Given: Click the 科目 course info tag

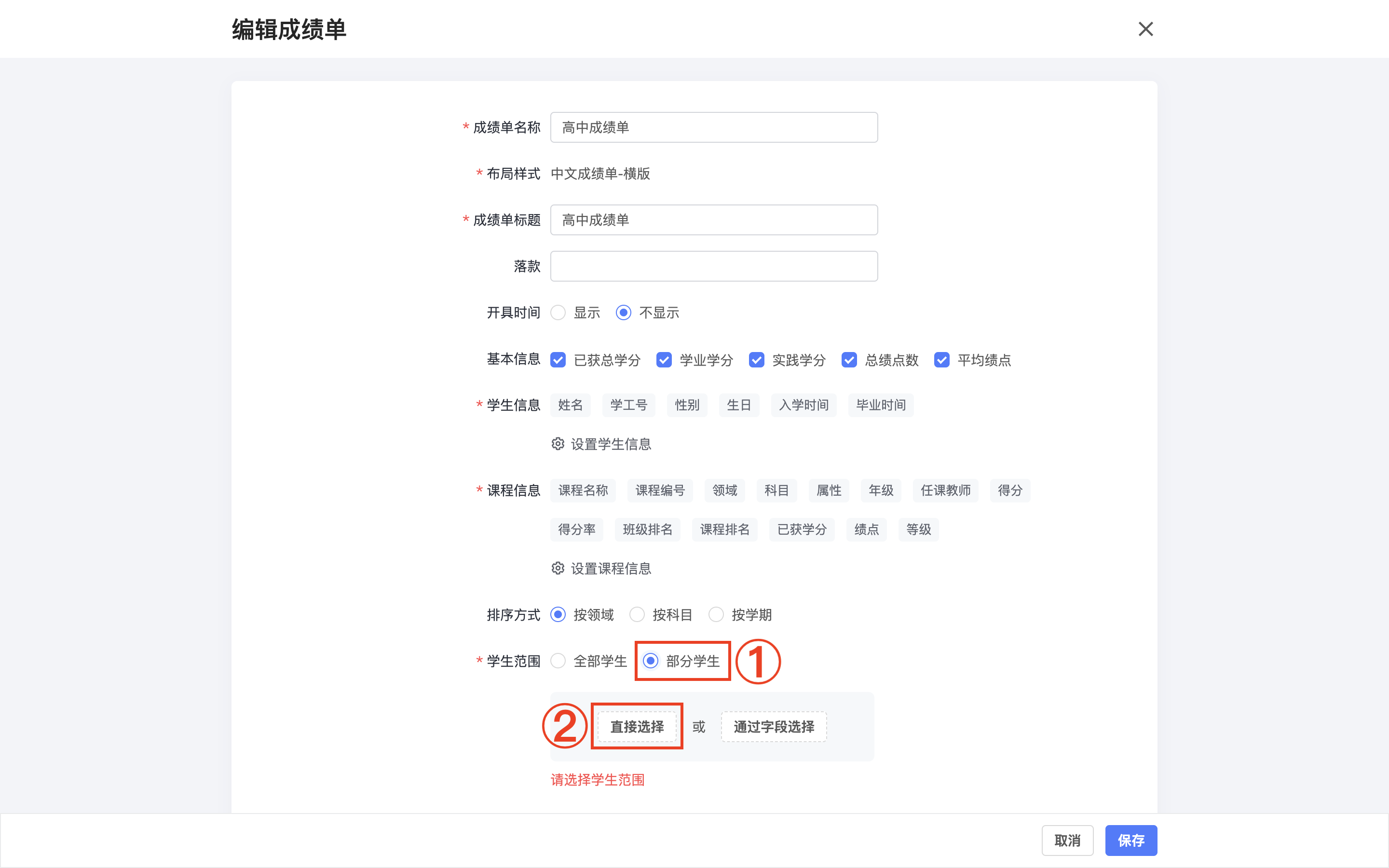Looking at the screenshot, I should coord(776,491).
